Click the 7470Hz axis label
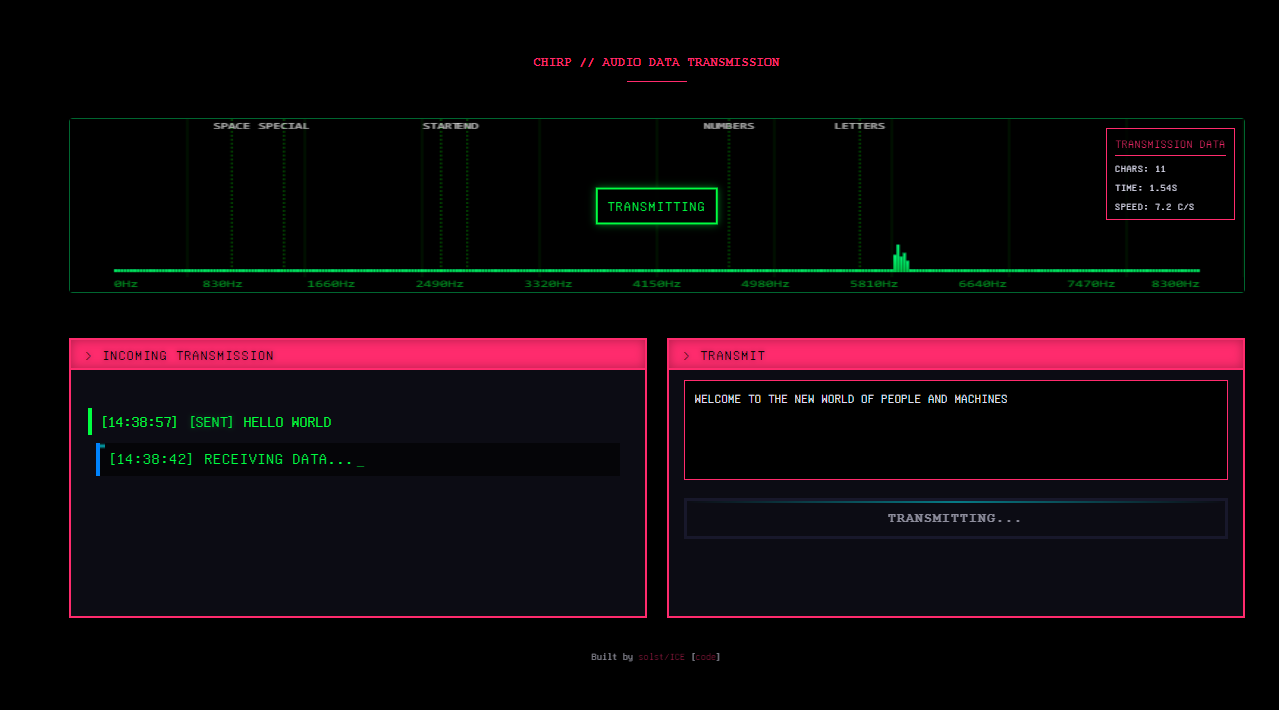1279x710 pixels. 1091,284
